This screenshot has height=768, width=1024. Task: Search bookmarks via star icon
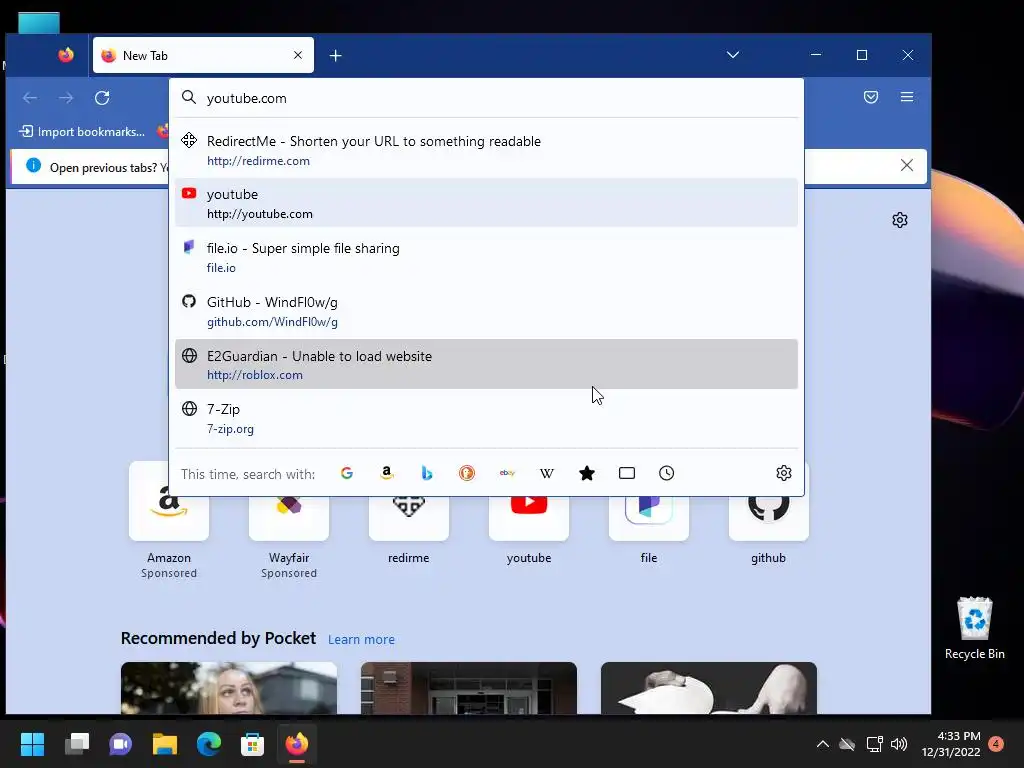[587, 473]
